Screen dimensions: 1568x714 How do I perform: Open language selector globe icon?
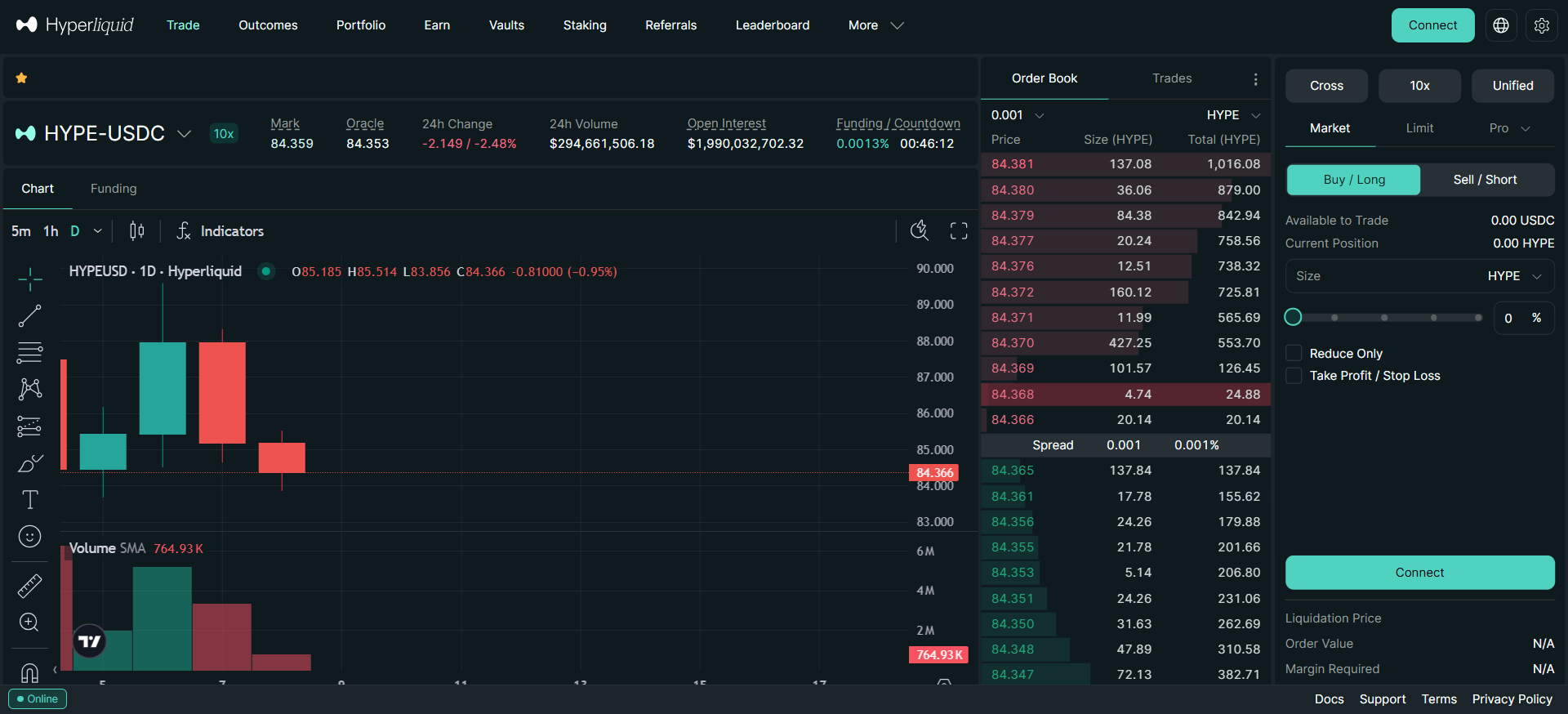click(1501, 25)
